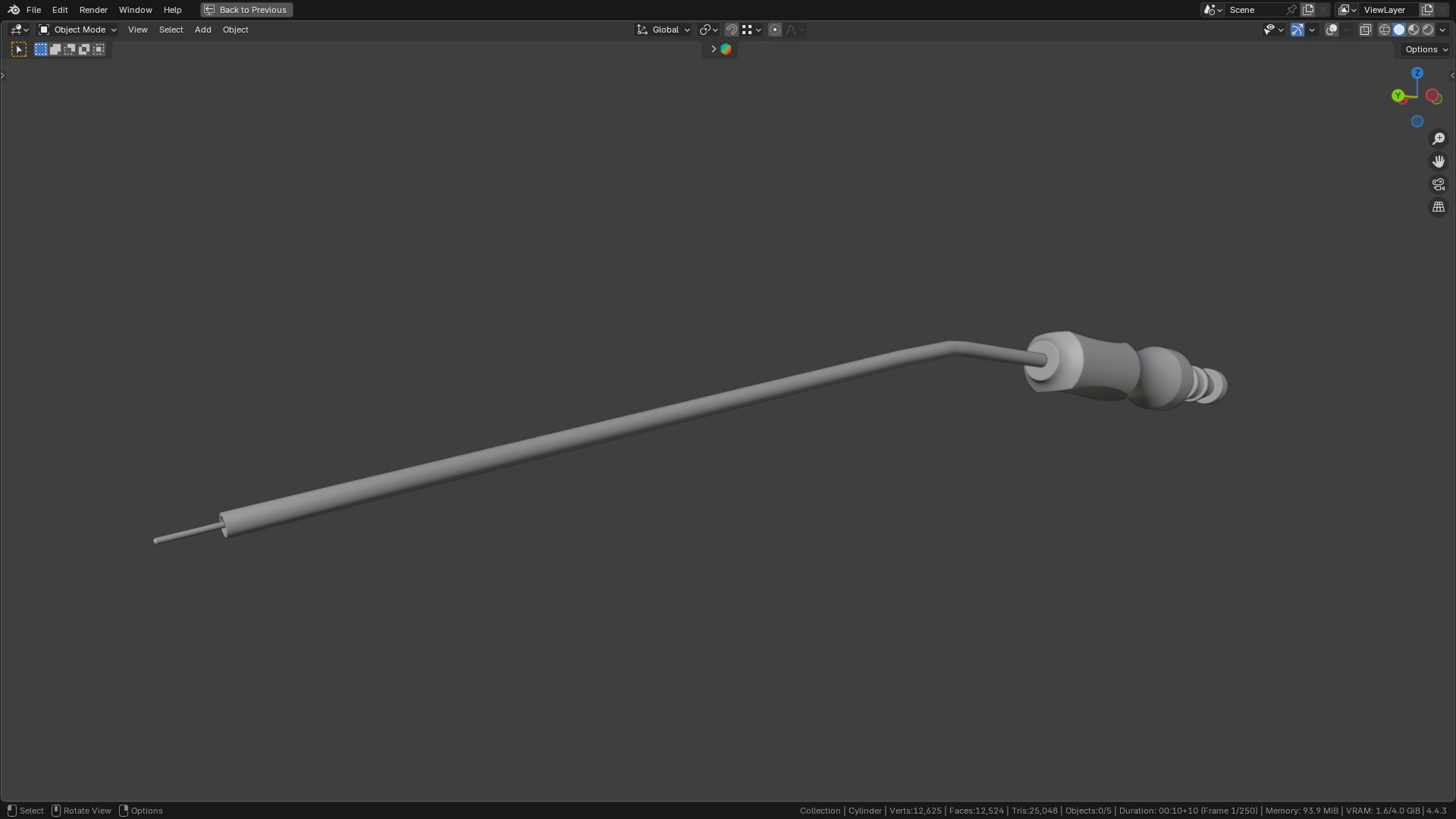The width and height of the screenshot is (1456, 819).
Task: Open the viewport Object menu
Action: 235,30
